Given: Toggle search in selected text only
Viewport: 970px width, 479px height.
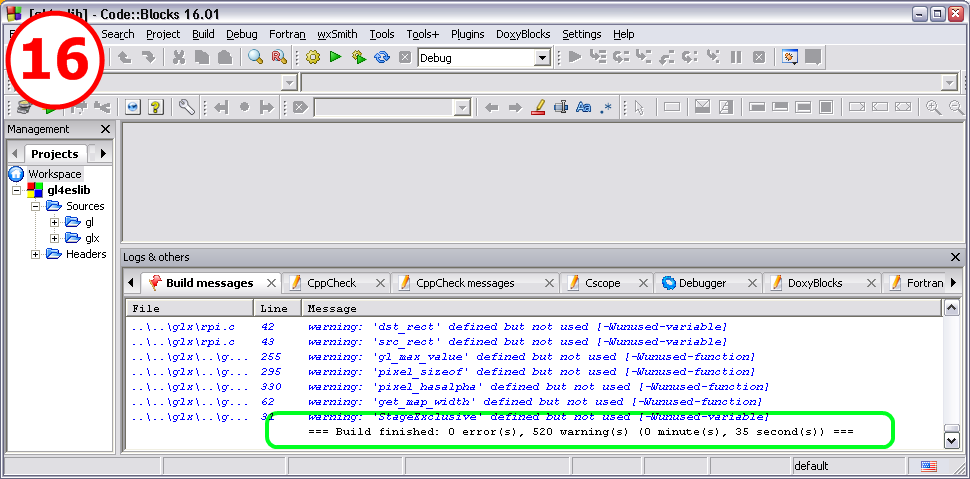Looking at the screenshot, I should click(x=561, y=107).
